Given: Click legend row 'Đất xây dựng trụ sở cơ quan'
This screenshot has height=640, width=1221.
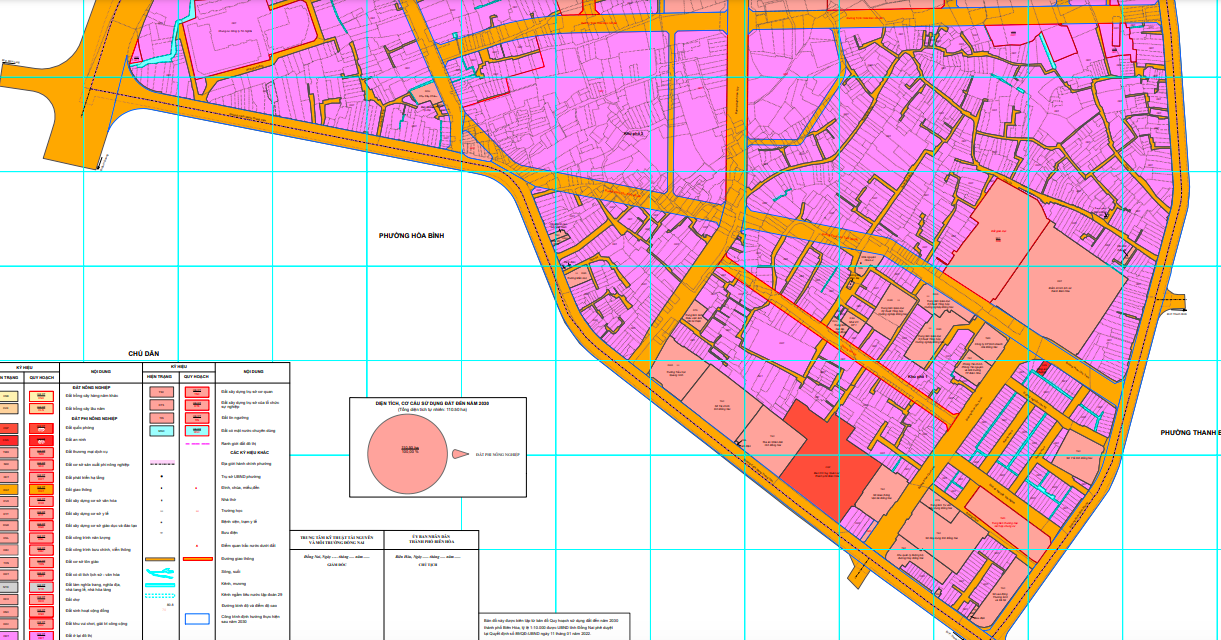Looking at the screenshot, I should click(247, 391).
